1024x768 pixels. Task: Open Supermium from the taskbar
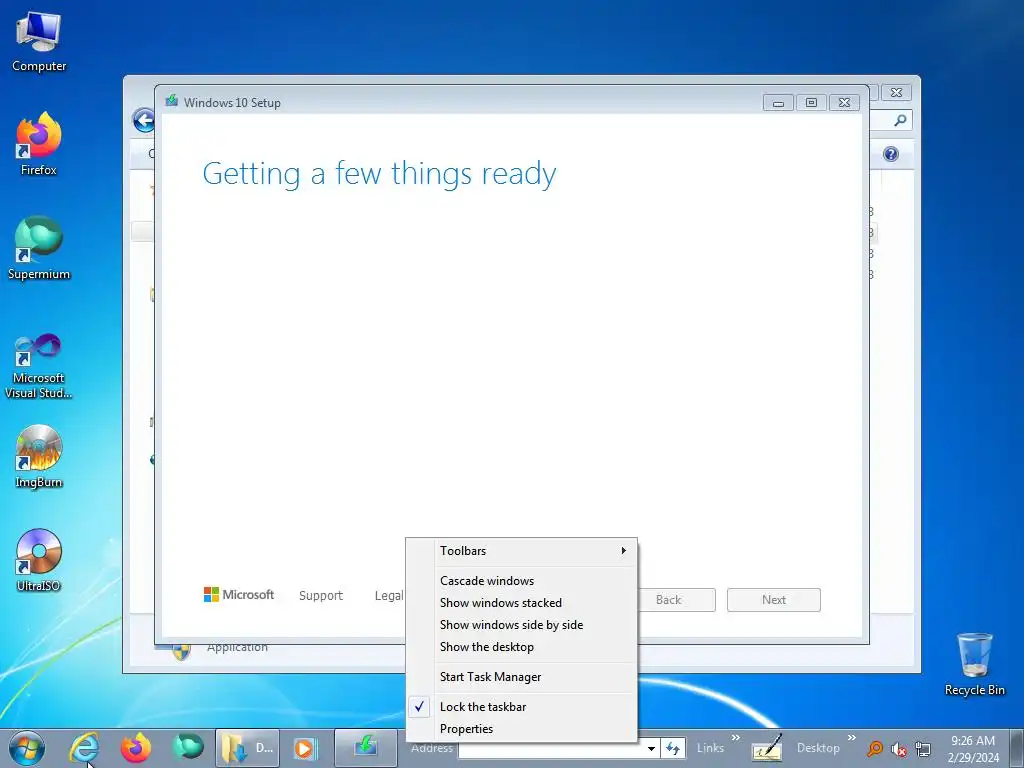pyautogui.click(x=187, y=748)
